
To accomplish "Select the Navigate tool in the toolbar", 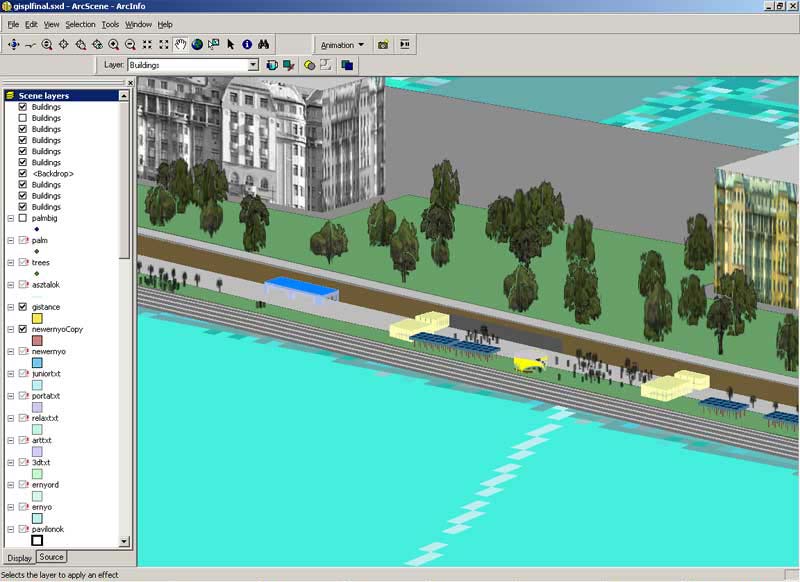I will coord(14,45).
